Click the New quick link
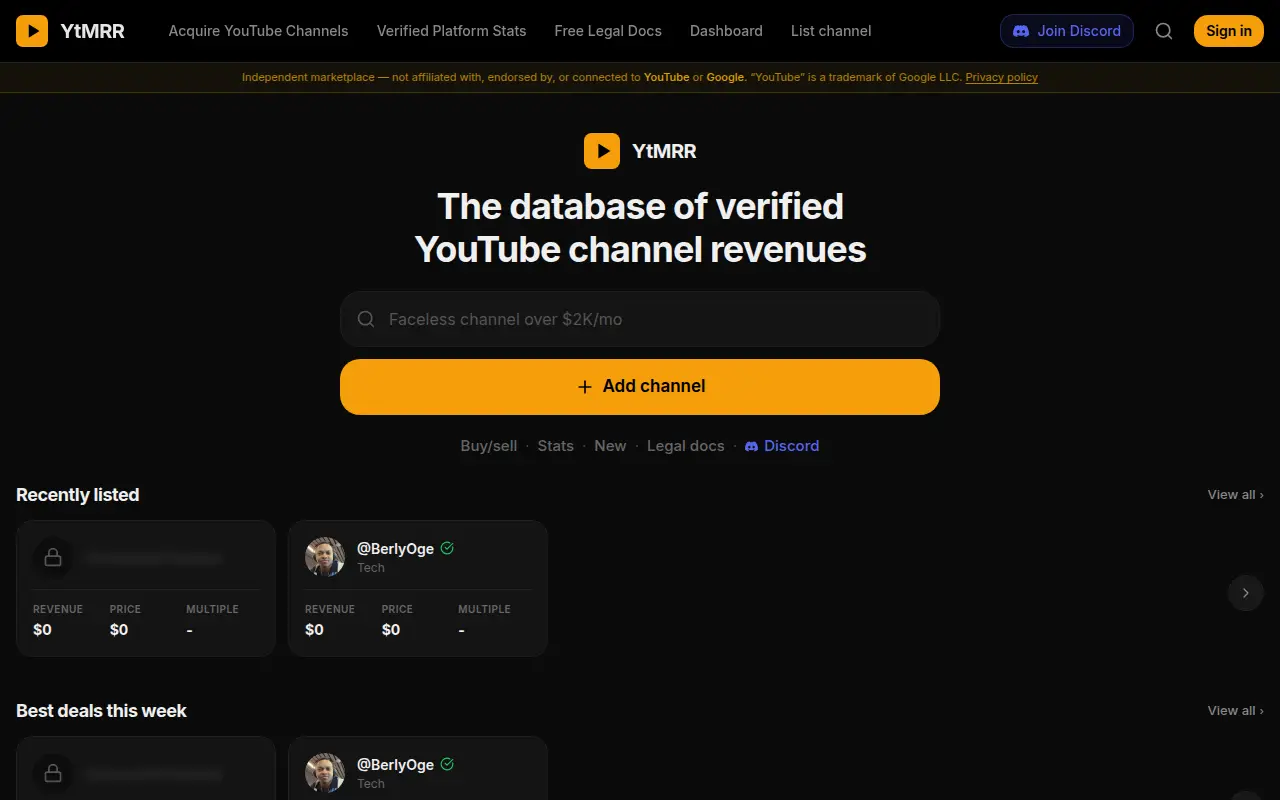Viewport: 1280px width, 800px height. click(610, 446)
